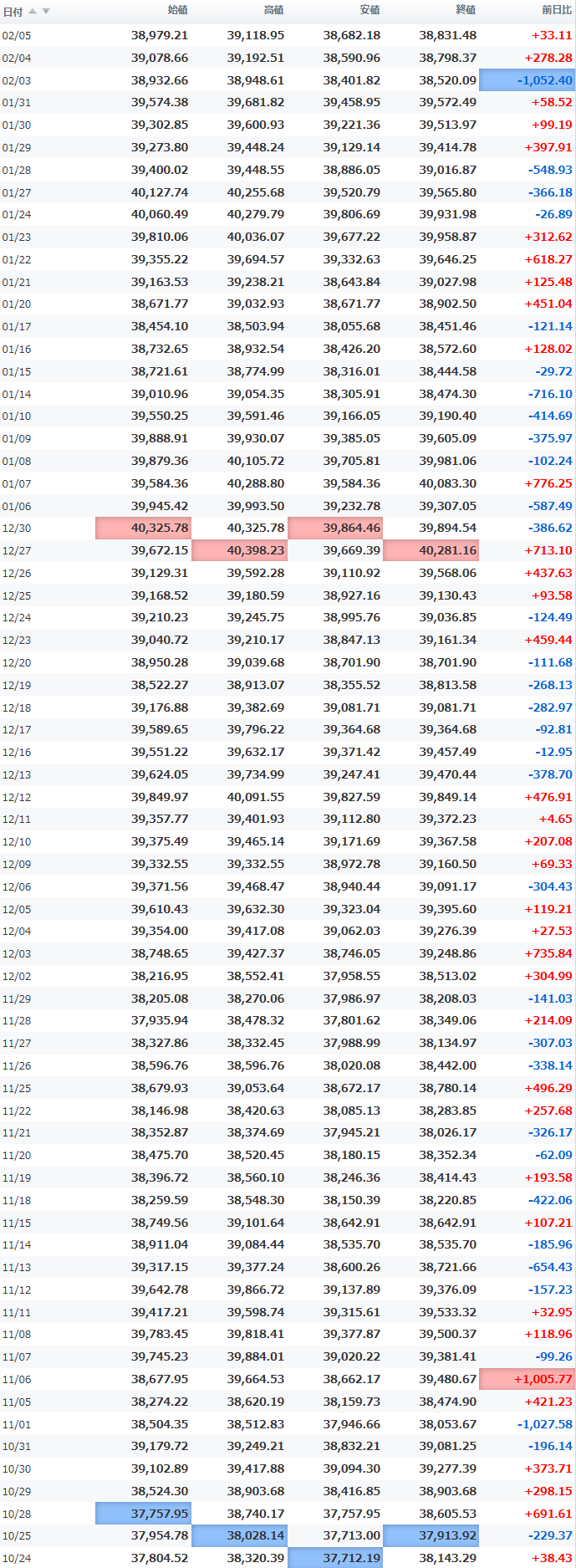Click the change value +4.65
Viewport: 576px width, 1568px height.
pos(556,819)
